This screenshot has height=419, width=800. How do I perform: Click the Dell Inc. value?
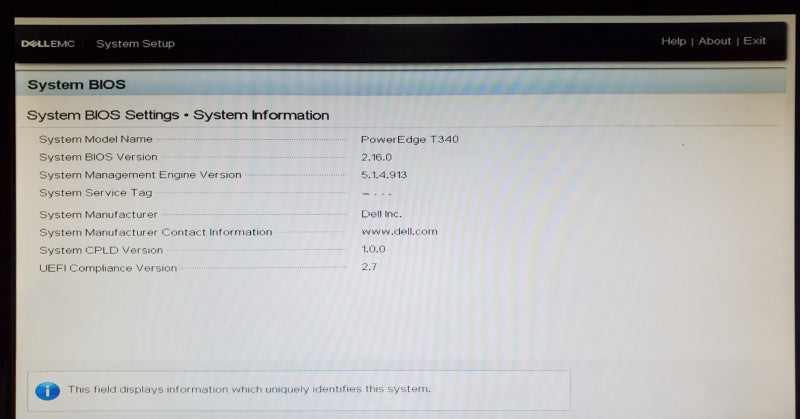pos(381,214)
